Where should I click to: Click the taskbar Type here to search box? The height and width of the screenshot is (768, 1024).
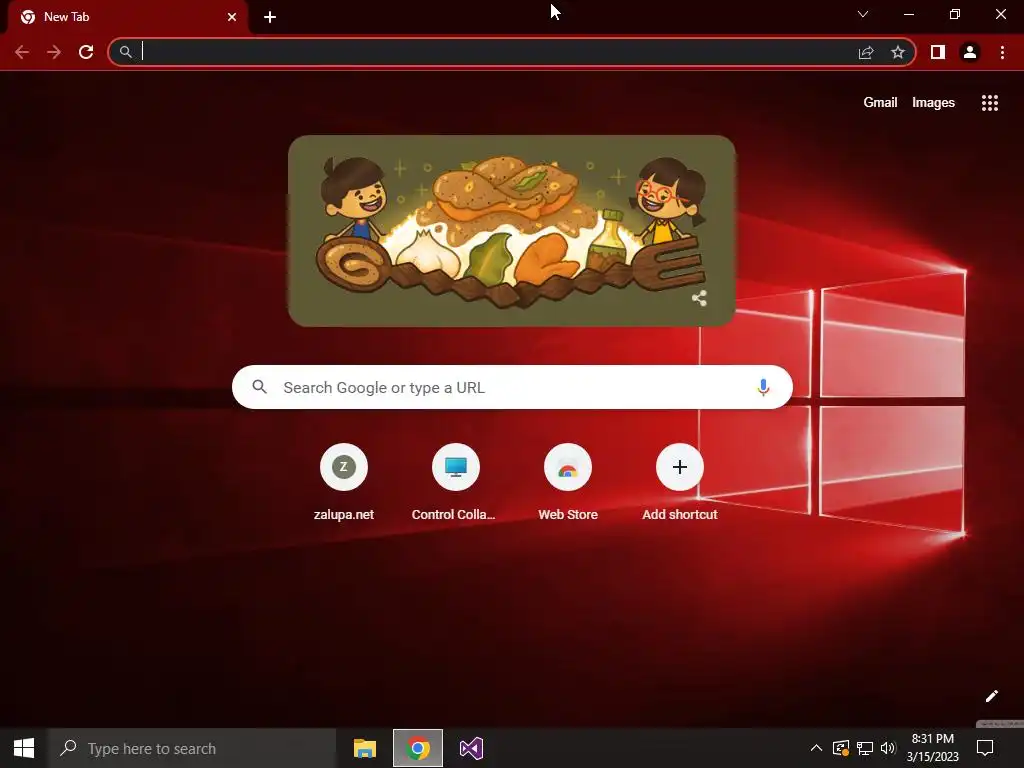pos(192,748)
